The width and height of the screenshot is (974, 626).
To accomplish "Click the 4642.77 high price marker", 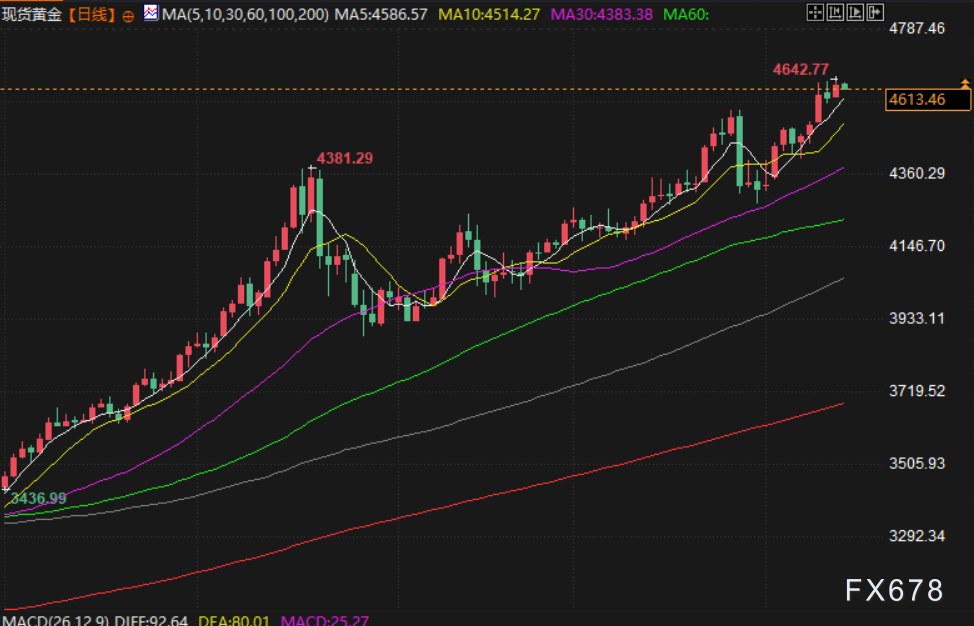I will click(x=800, y=69).
